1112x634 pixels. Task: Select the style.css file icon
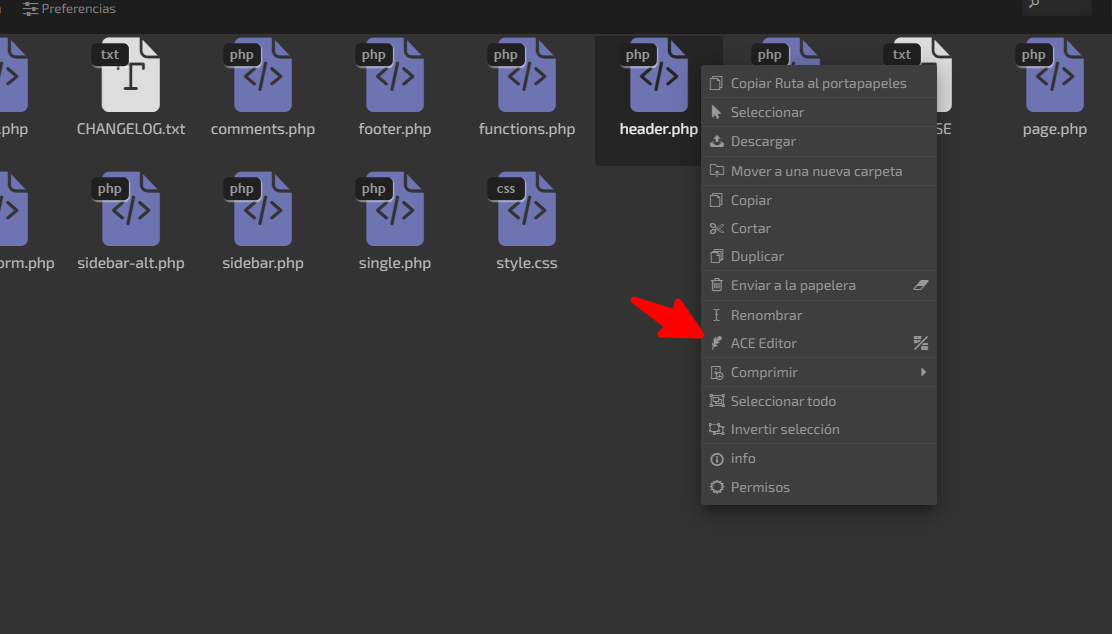pyautogui.click(x=526, y=209)
